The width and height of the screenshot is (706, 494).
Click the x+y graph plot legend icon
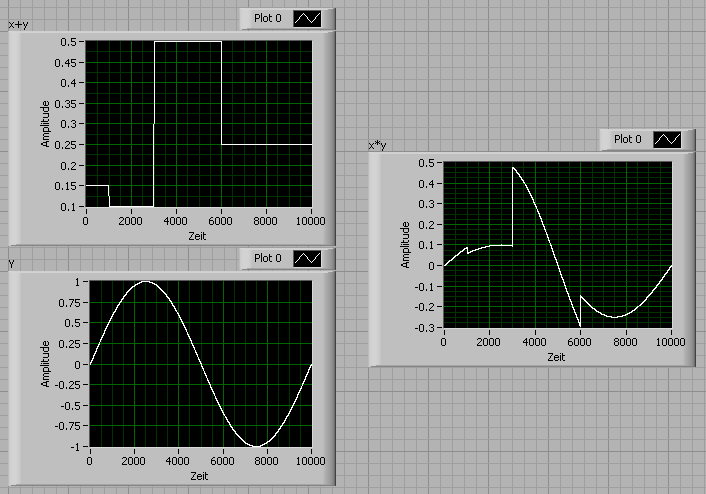pyautogui.click(x=308, y=19)
